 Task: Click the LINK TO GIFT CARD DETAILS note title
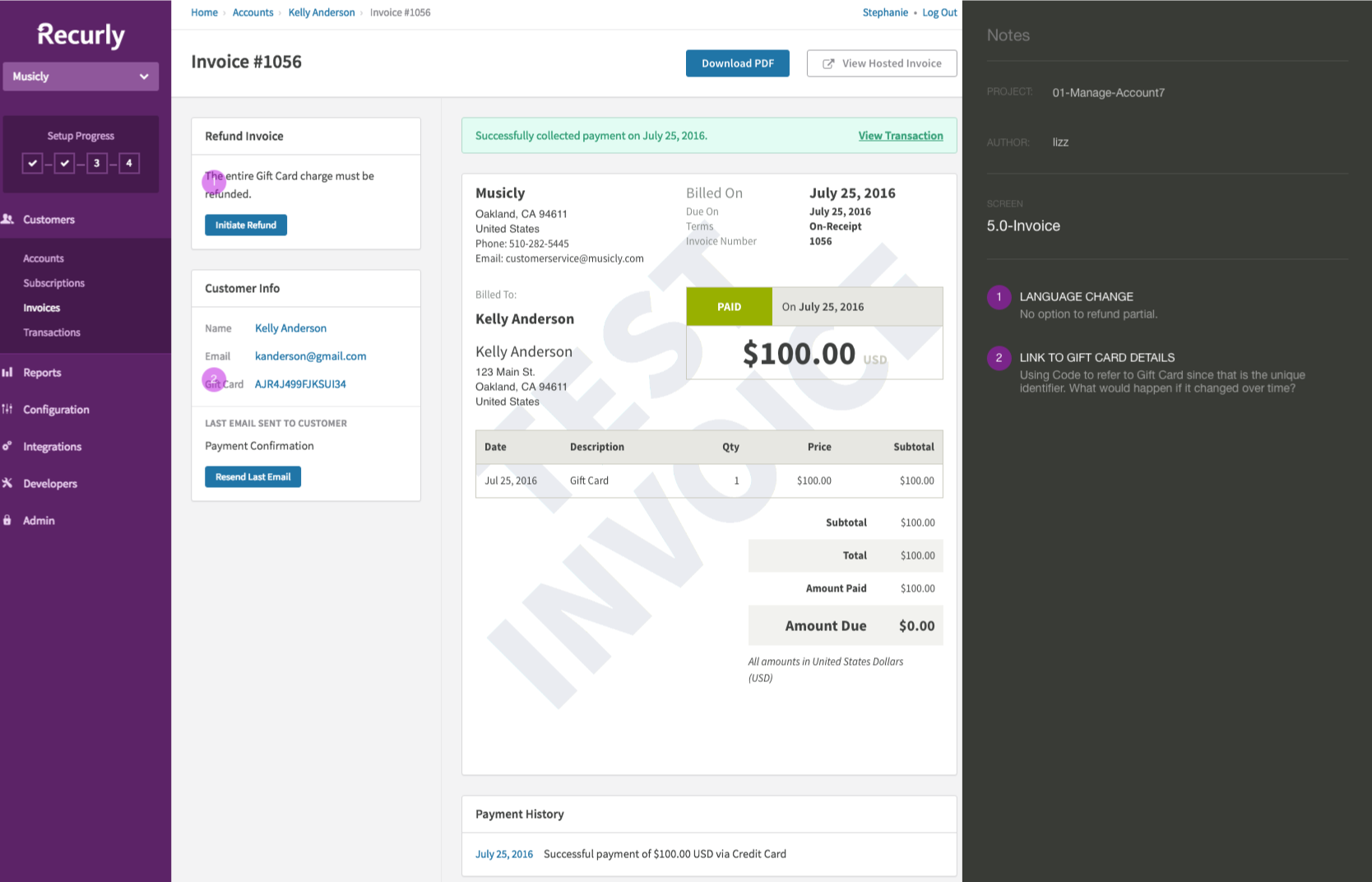[1097, 357]
